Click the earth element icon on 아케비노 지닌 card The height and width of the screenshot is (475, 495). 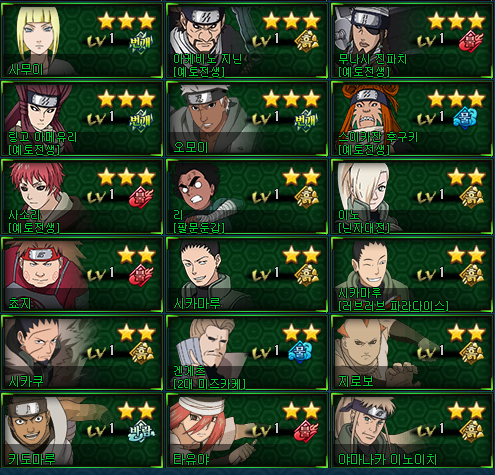306,43
